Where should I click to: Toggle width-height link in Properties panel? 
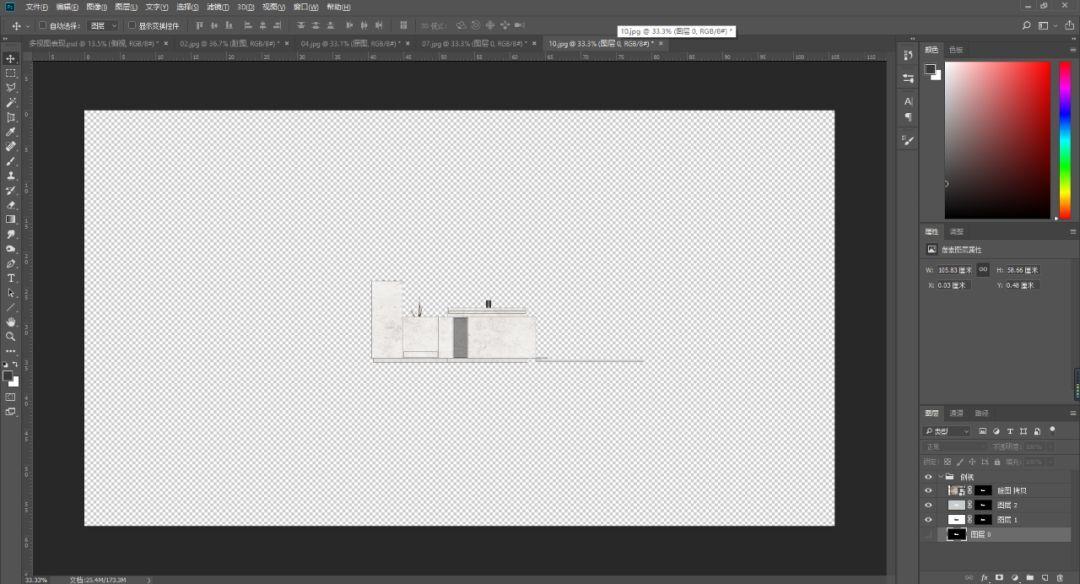point(983,269)
